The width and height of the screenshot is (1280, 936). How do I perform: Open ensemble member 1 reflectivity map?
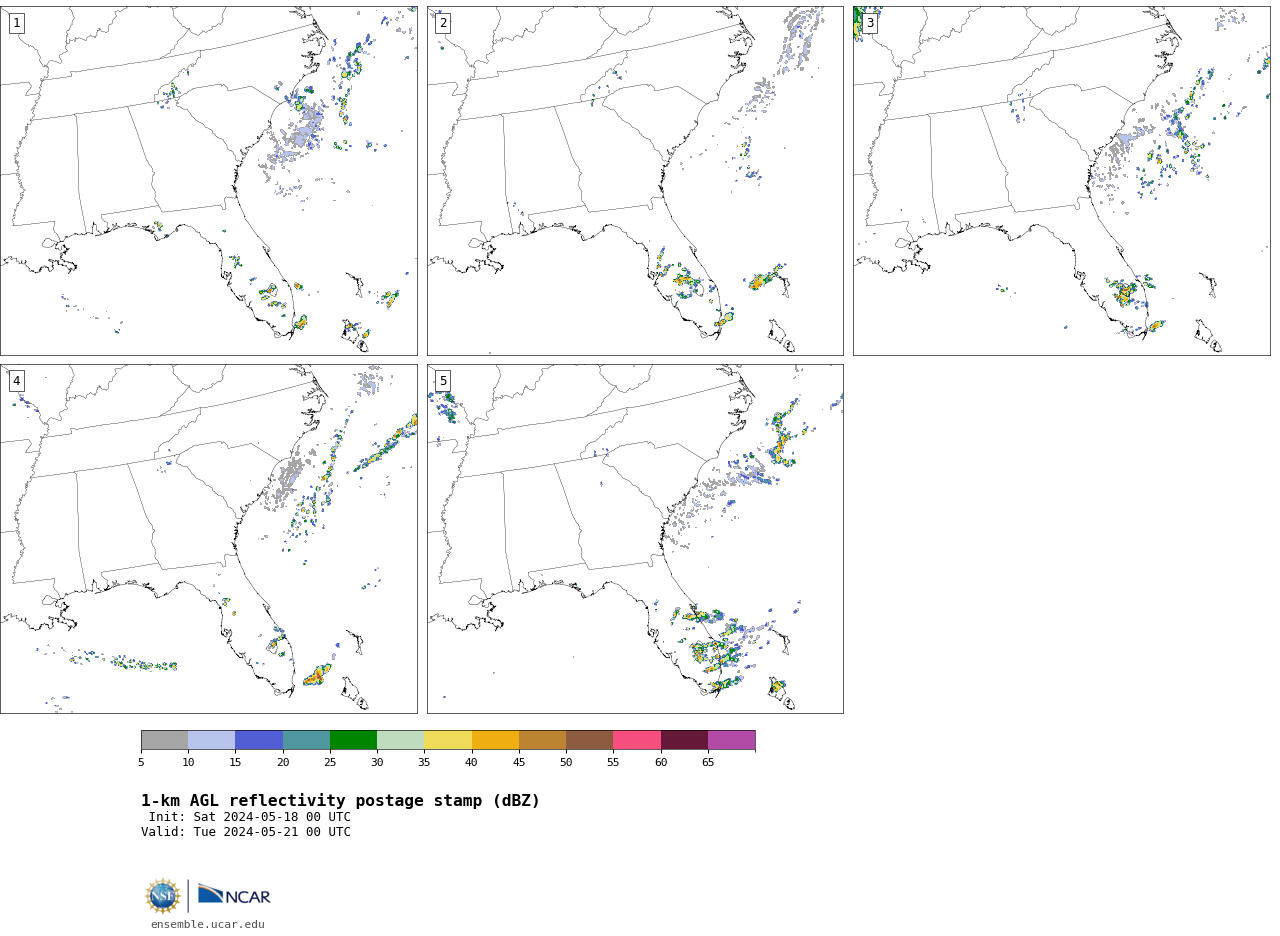point(209,181)
